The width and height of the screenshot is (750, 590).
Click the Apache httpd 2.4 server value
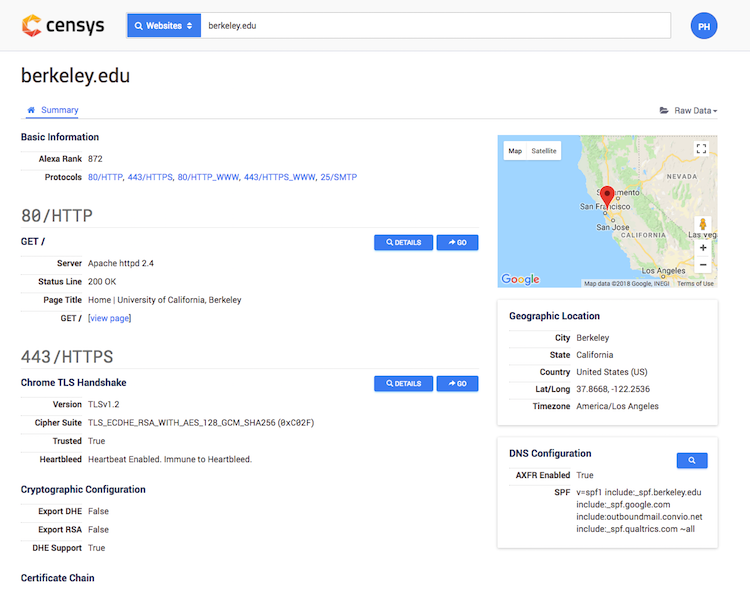(121, 263)
